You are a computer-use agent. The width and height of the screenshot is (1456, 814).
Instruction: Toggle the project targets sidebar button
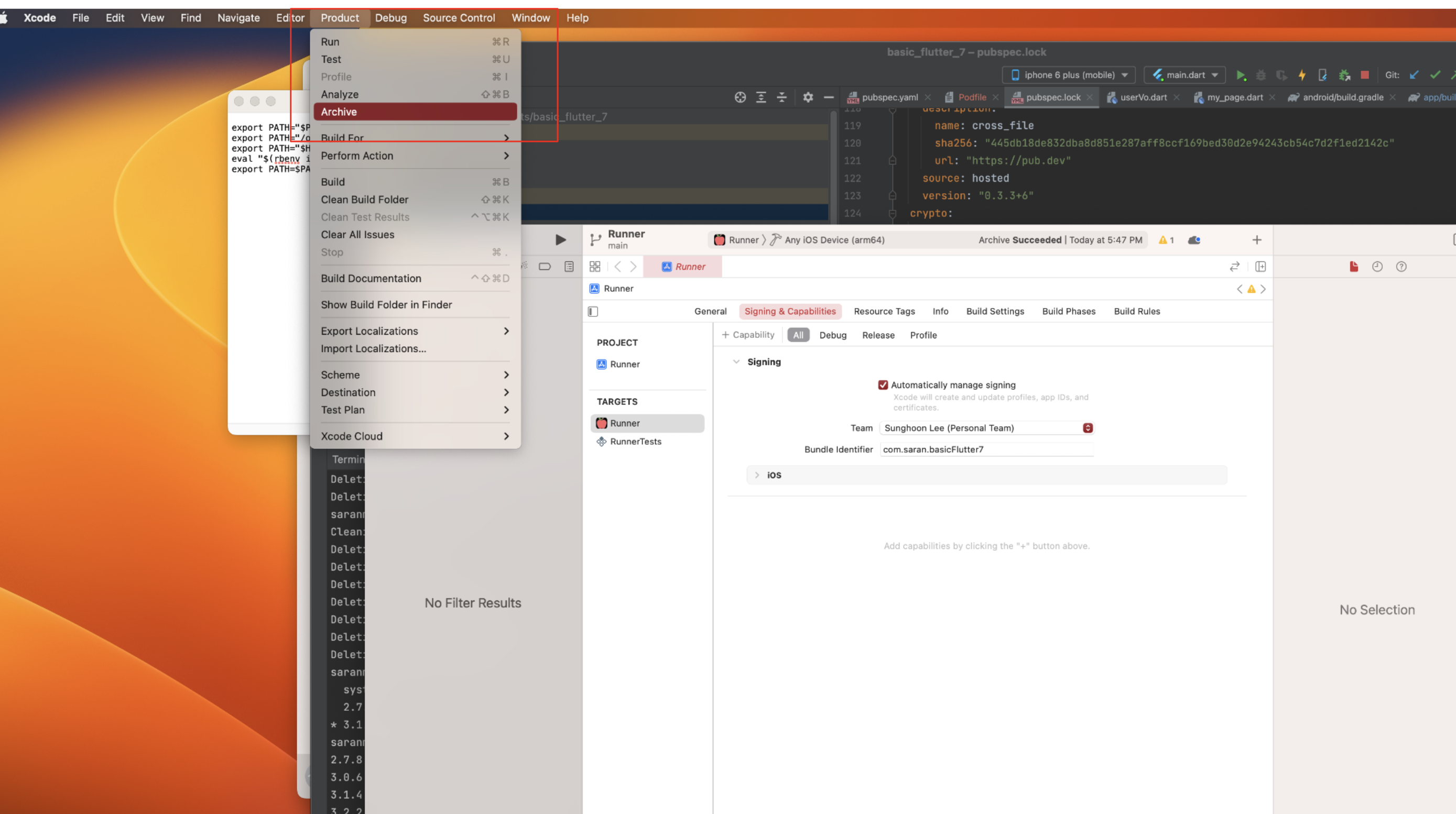593,311
